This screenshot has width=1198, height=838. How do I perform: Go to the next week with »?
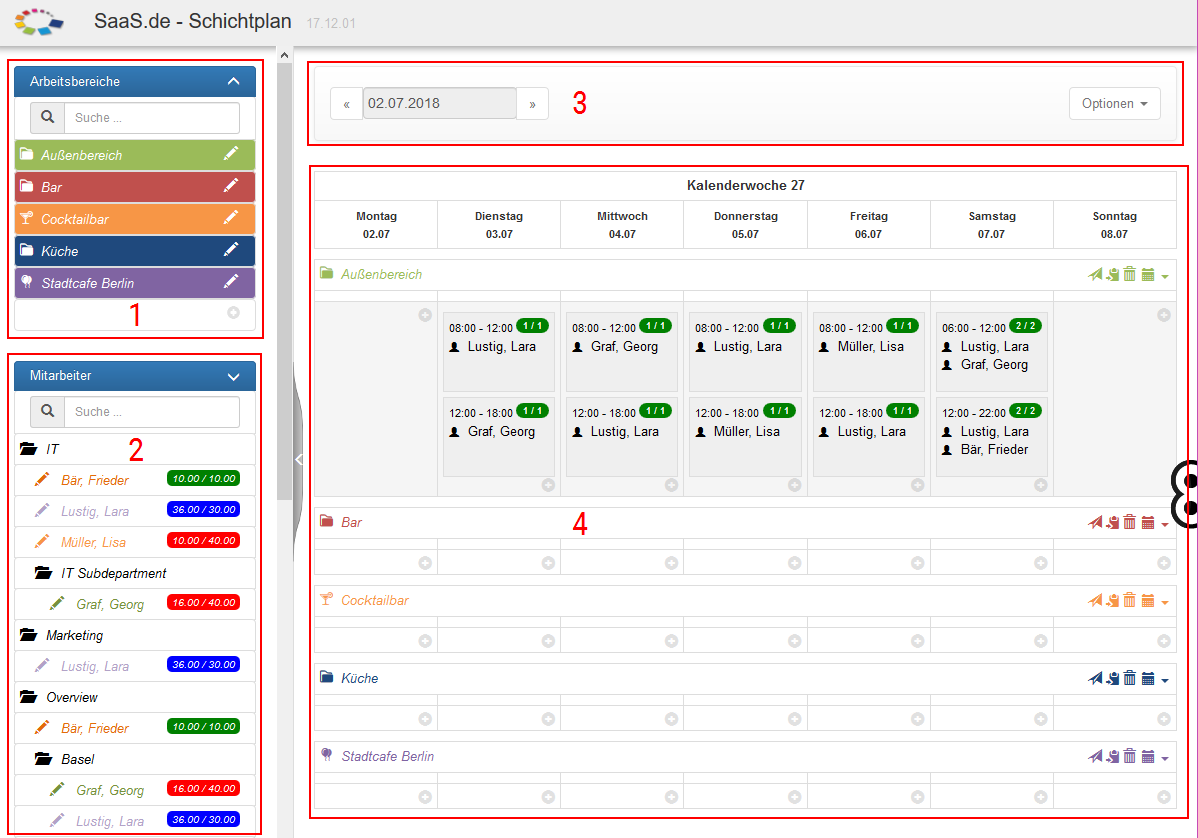coord(533,104)
